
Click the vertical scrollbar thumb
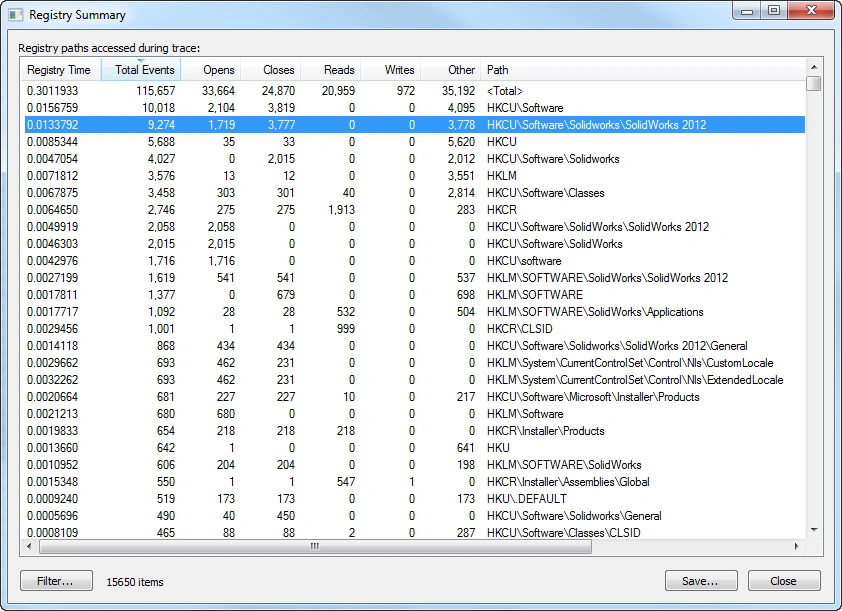814,84
